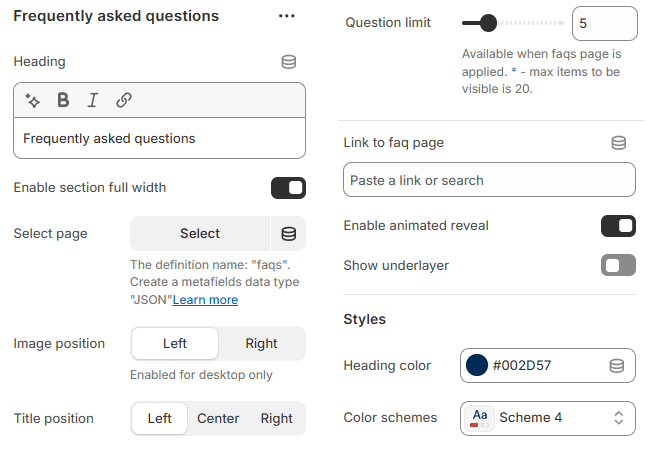Set Title position to Right
Viewport: 649px width, 449px height.
(x=276, y=418)
